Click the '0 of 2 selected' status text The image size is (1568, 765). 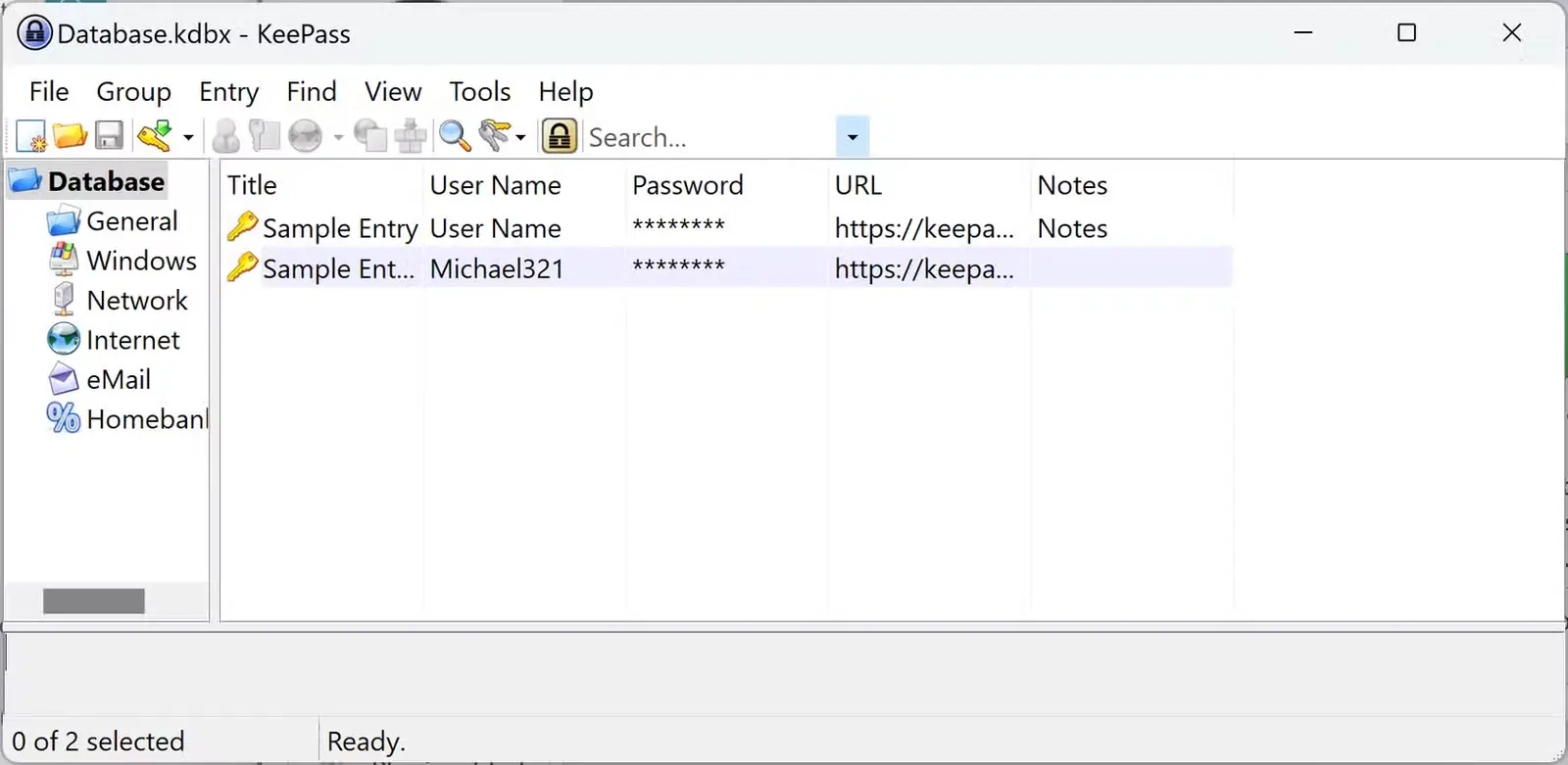click(x=98, y=741)
